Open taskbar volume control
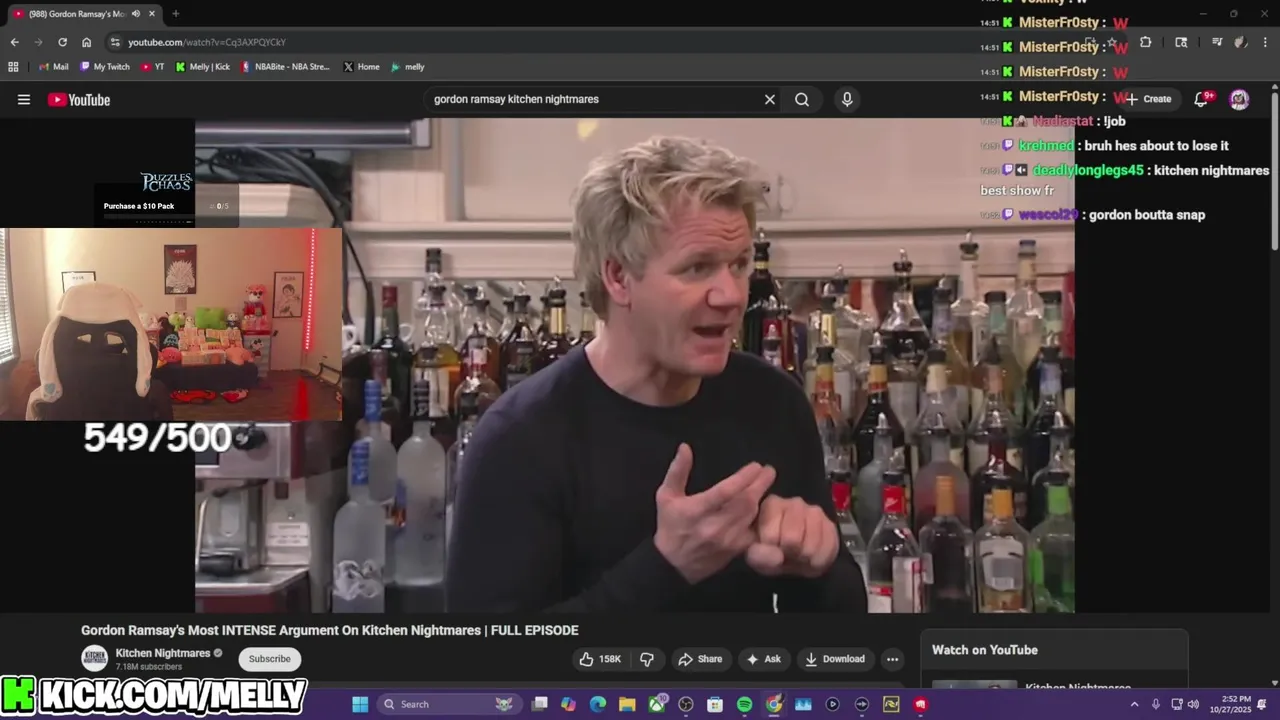This screenshot has width=1280, height=720. pos(1193,704)
